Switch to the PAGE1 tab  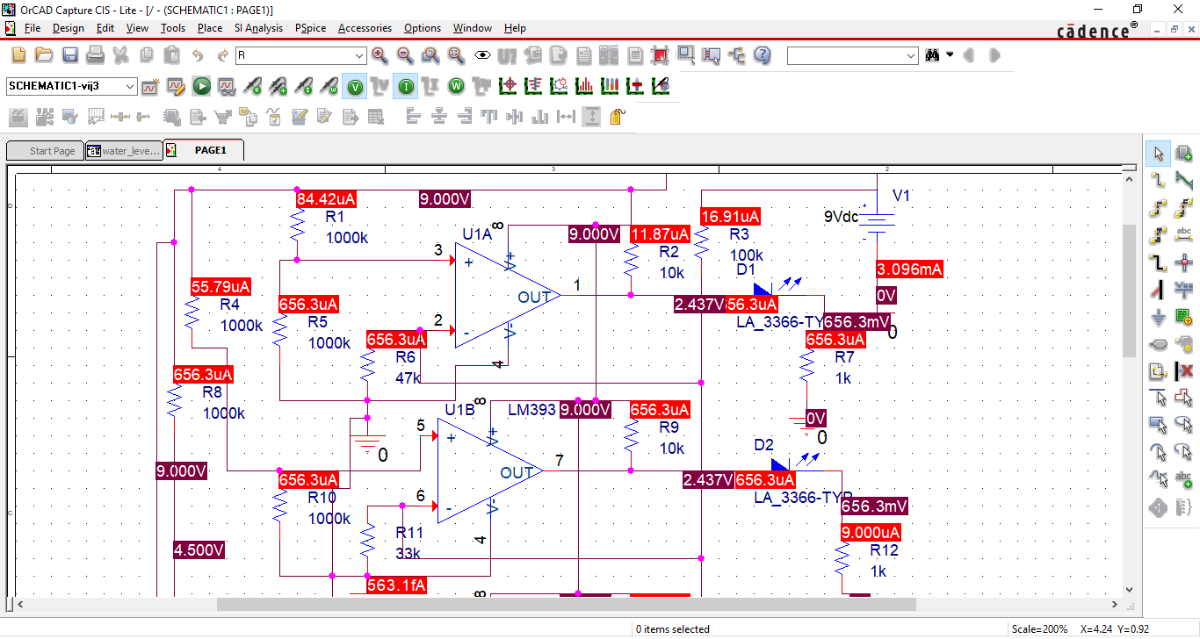coord(203,151)
